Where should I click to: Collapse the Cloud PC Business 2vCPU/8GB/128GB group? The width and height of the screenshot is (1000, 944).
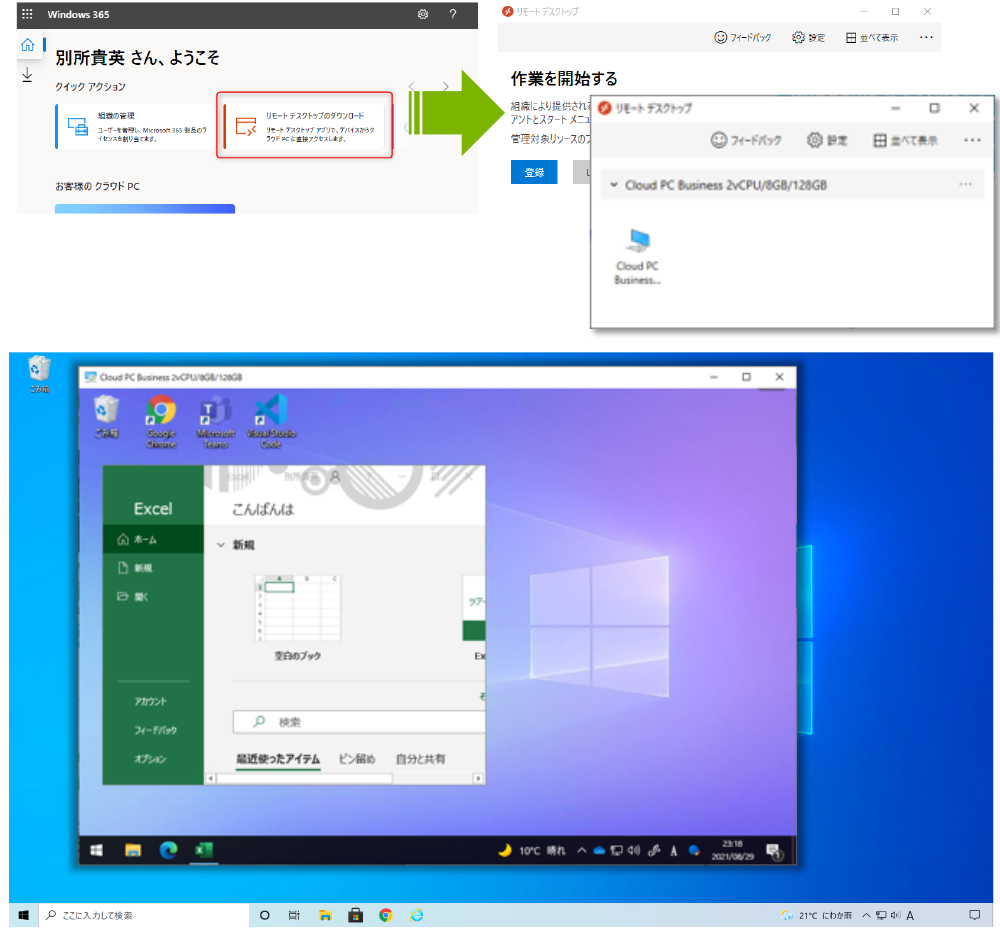614,185
